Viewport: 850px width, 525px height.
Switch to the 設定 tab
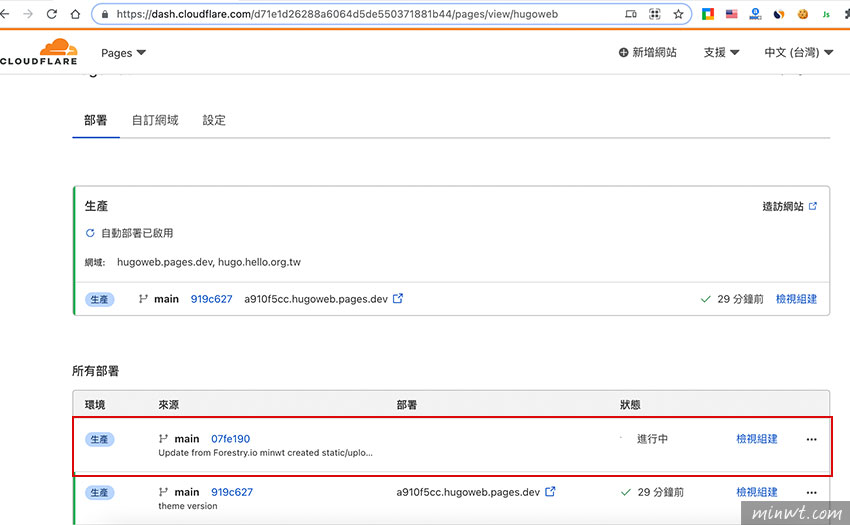214,120
